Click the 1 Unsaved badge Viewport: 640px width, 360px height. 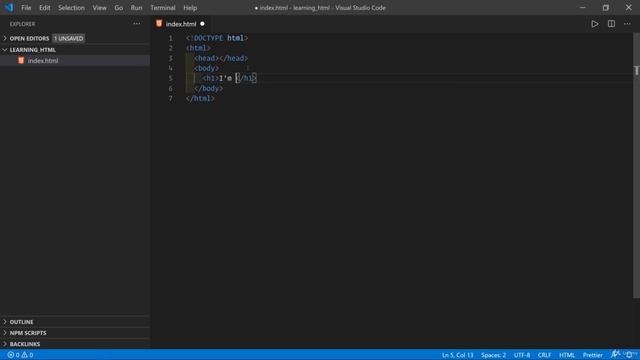coord(69,38)
